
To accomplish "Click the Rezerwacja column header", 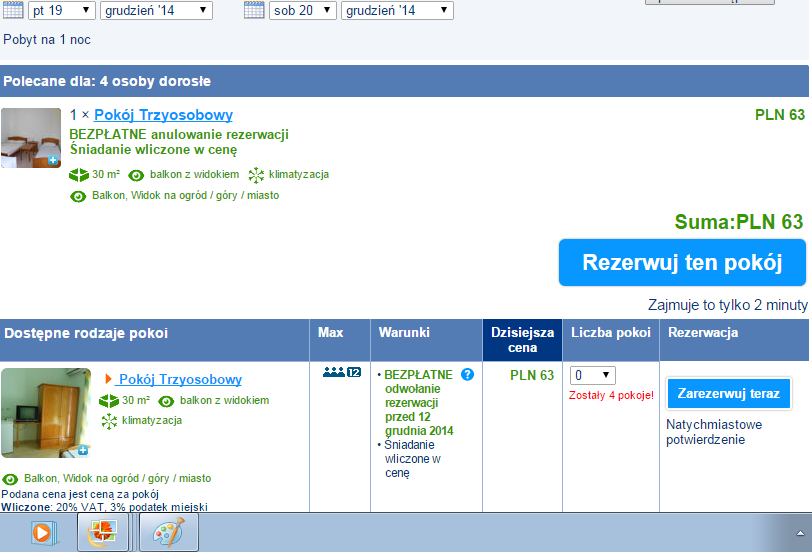I will (x=734, y=340).
